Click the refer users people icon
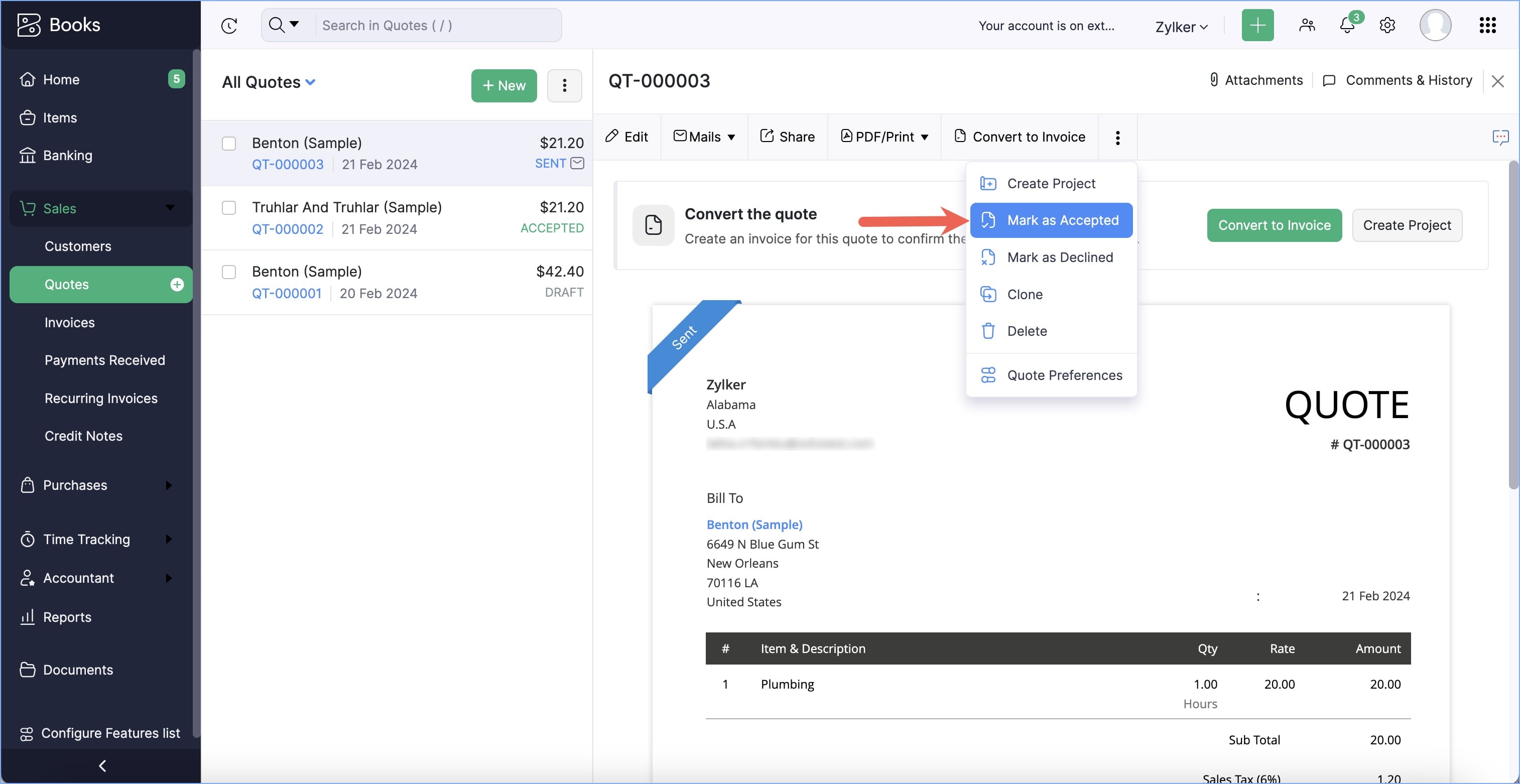This screenshot has height=784, width=1520. [1307, 26]
